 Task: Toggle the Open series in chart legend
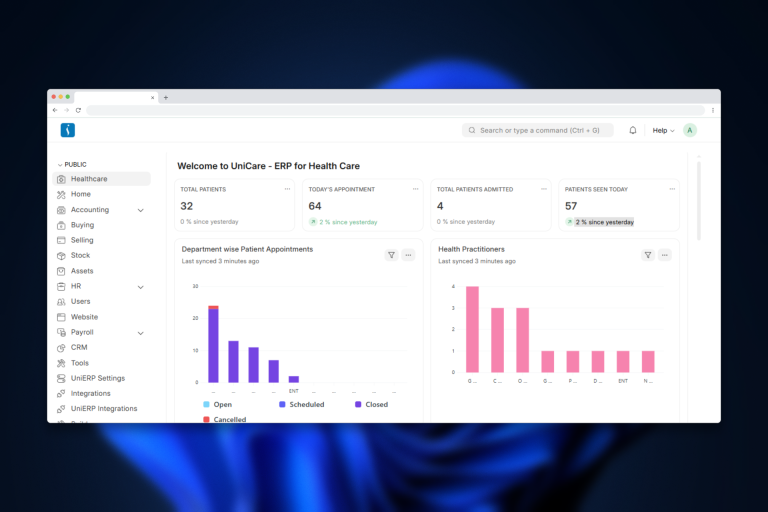coord(217,404)
